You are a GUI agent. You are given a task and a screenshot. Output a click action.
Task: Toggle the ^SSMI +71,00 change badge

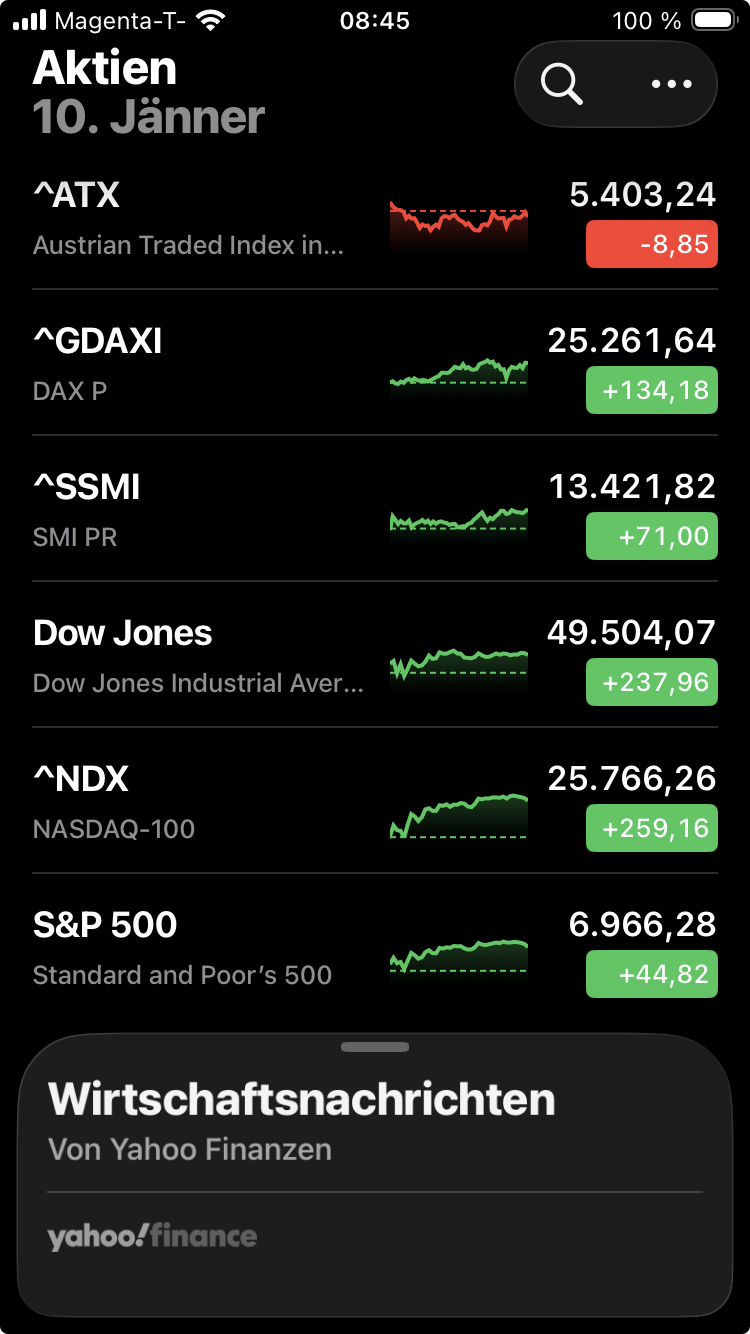651,536
